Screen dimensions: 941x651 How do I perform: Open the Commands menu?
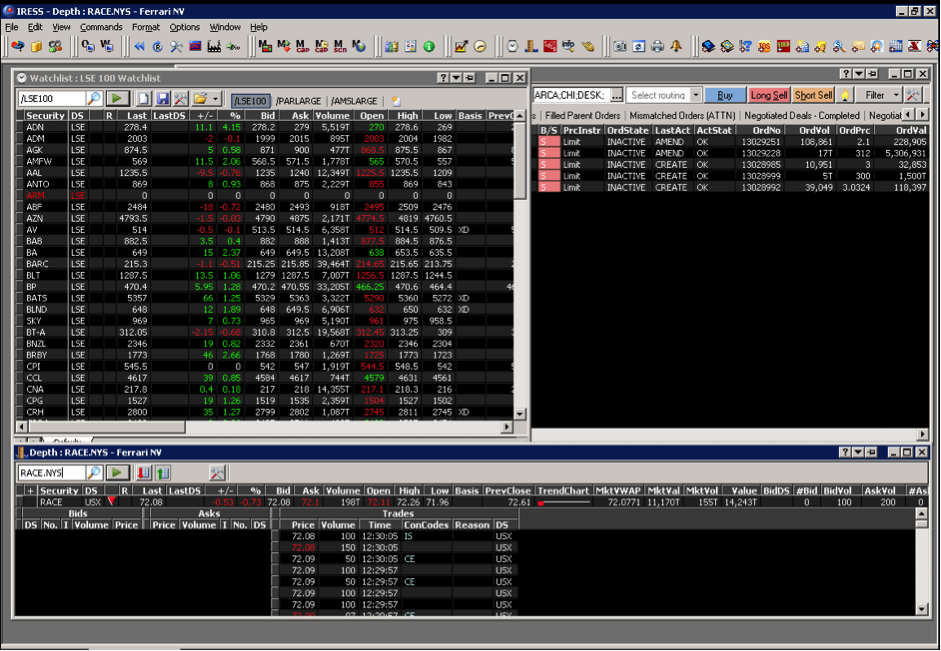[101, 27]
